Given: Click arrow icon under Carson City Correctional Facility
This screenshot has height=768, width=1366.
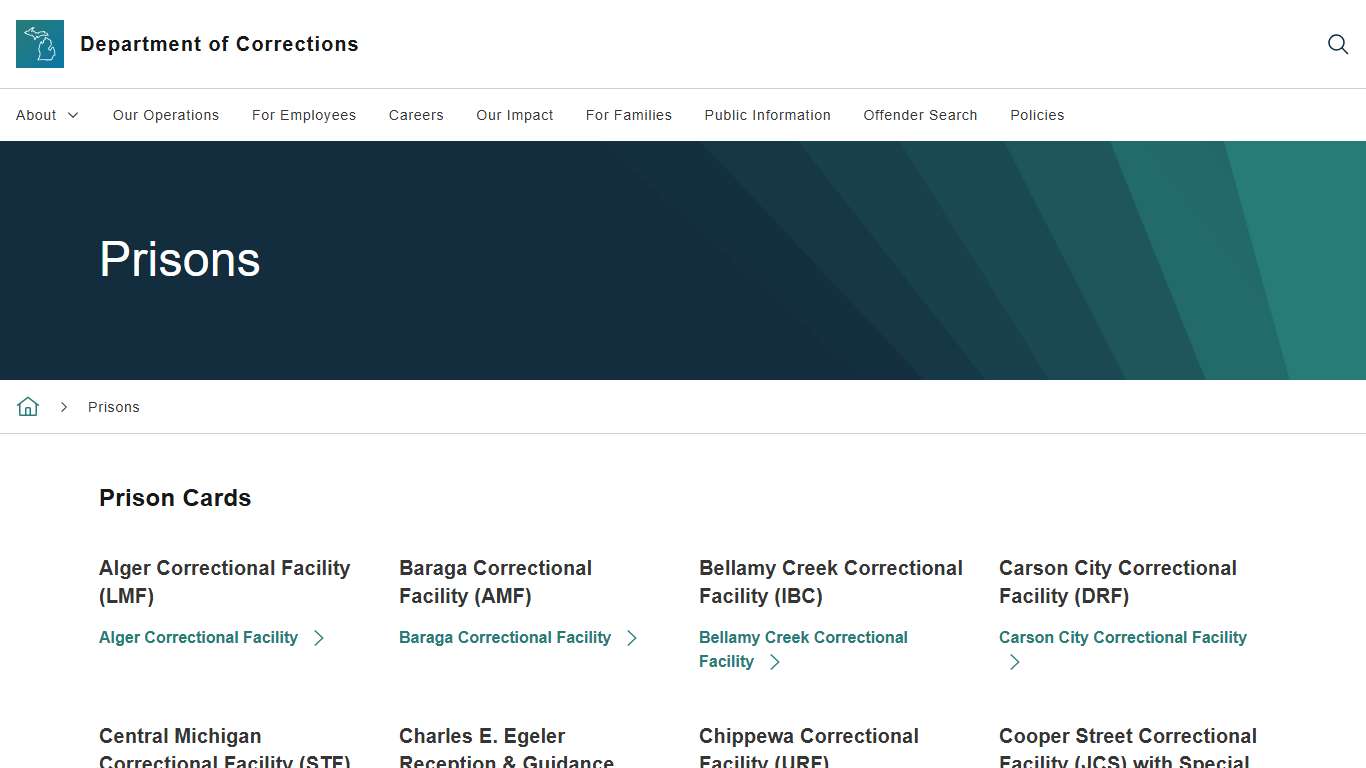Looking at the screenshot, I should [x=1015, y=662].
